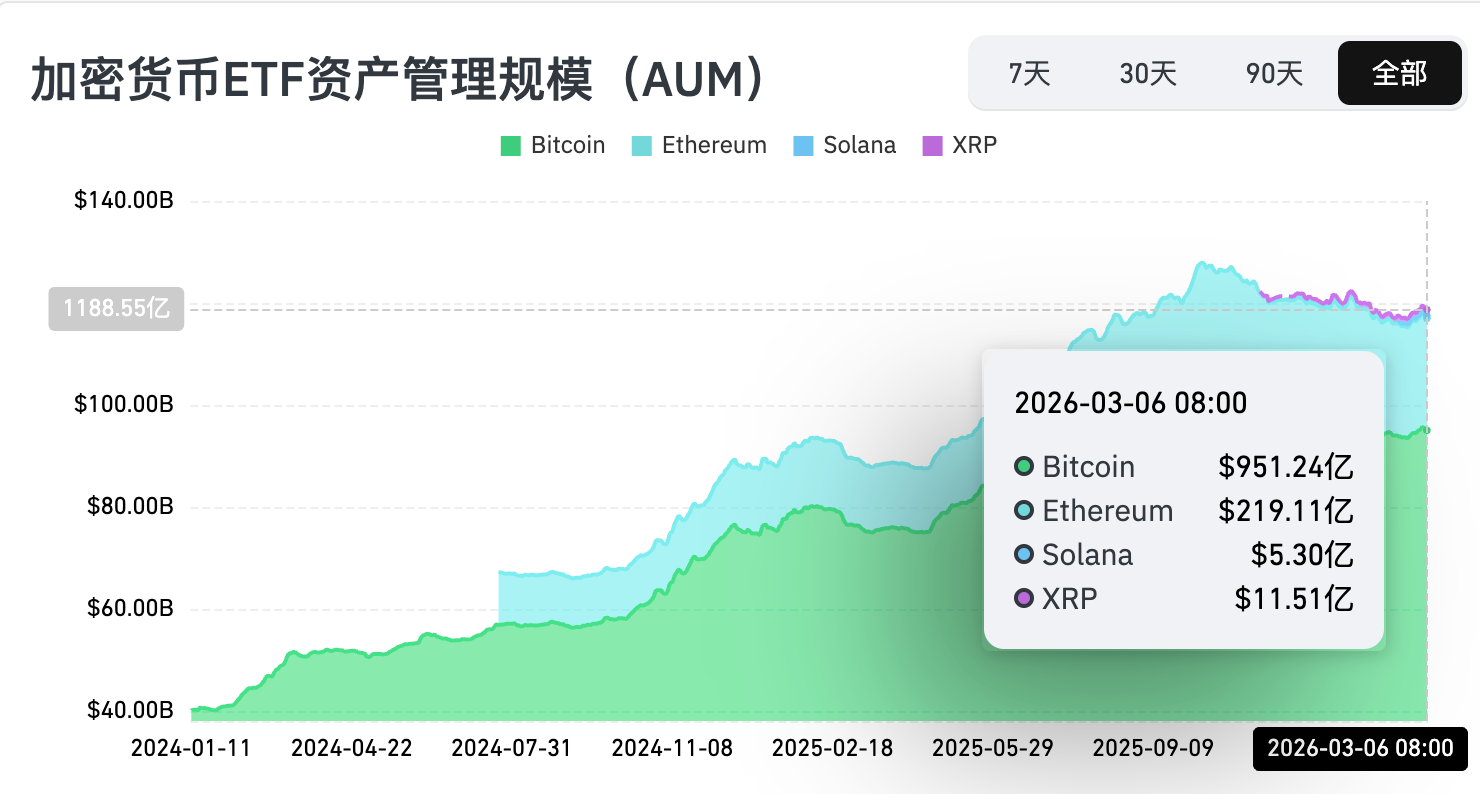The width and height of the screenshot is (1480, 794).
Task: Toggle Bitcoin series via legend label
Action: (x=567, y=145)
